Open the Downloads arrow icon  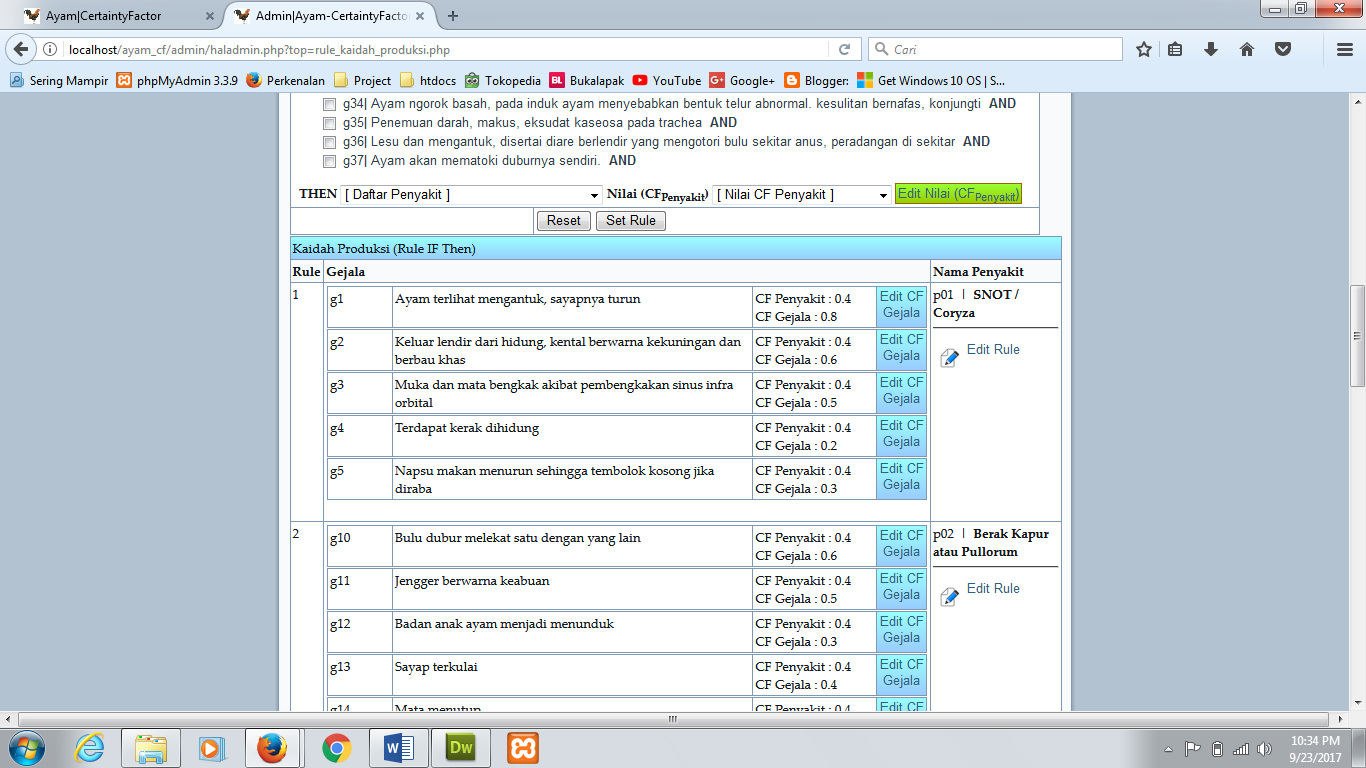coord(1211,49)
